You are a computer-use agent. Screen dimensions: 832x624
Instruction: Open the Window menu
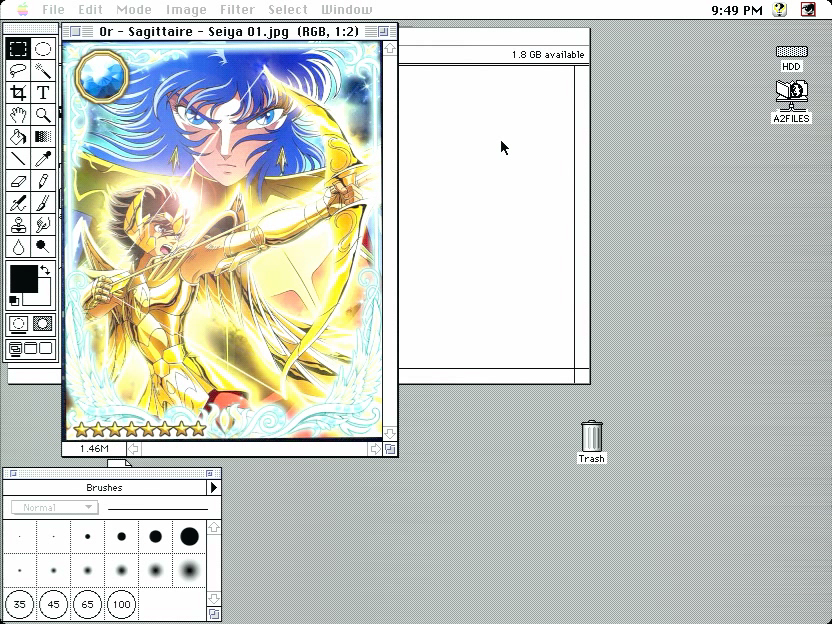point(347,10)
